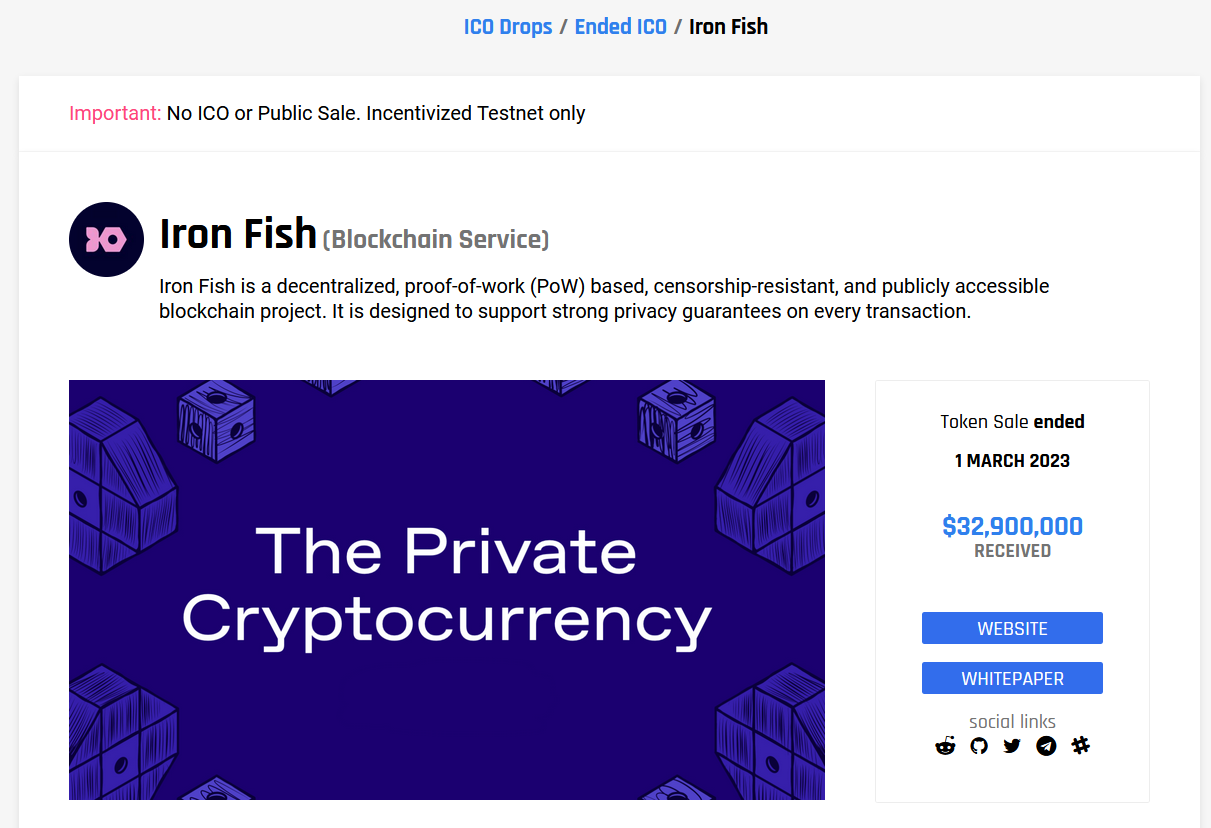Open the WHITEPAPER button
Image resolution: width=1211 pixels, height=828 pixels.
click(1012, 678)
